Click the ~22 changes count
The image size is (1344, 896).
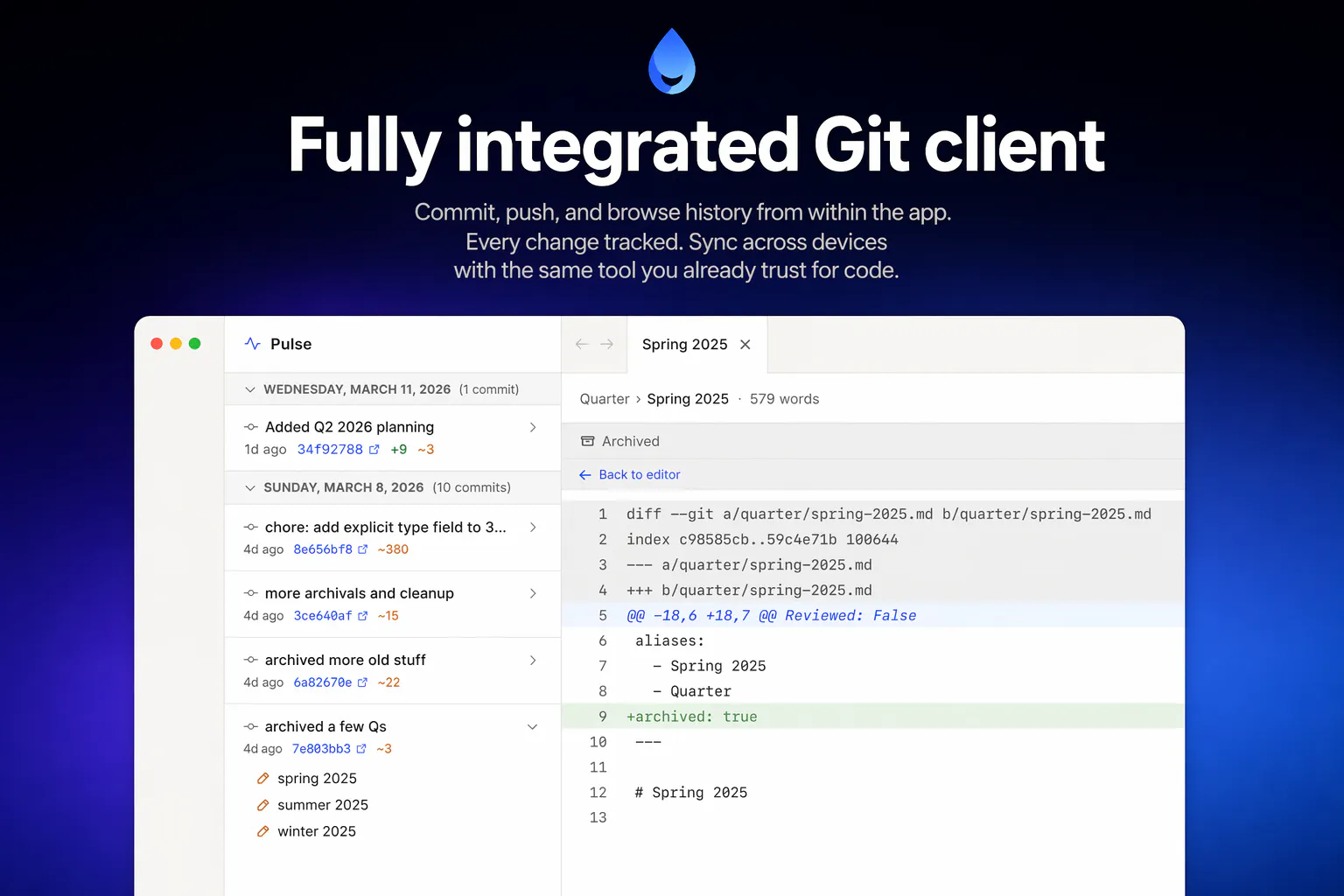coord(388,682)
